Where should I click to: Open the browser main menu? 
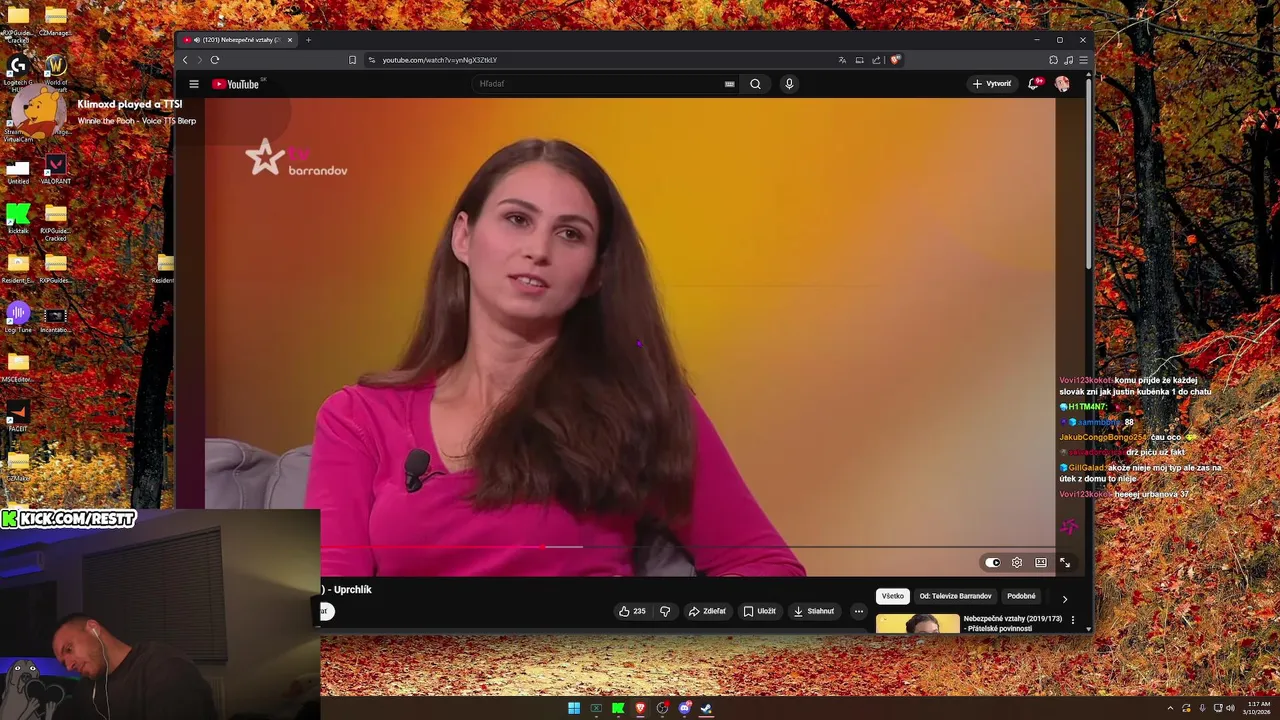1083,60
